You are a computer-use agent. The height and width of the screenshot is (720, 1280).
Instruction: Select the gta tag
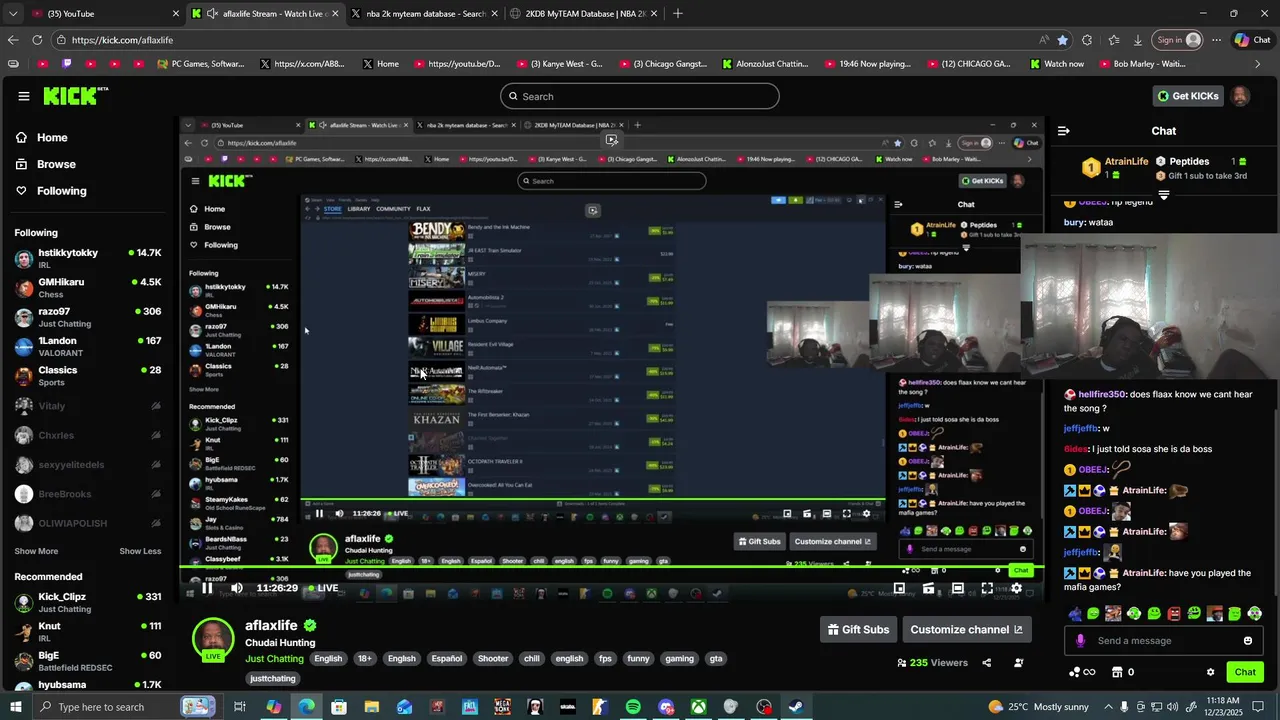pos(716,659)
